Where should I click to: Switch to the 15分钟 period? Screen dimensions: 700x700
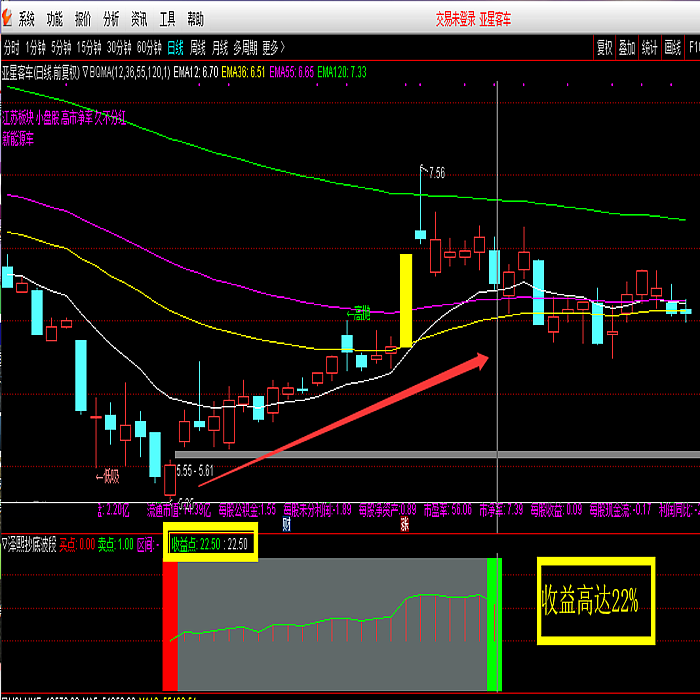89,47
